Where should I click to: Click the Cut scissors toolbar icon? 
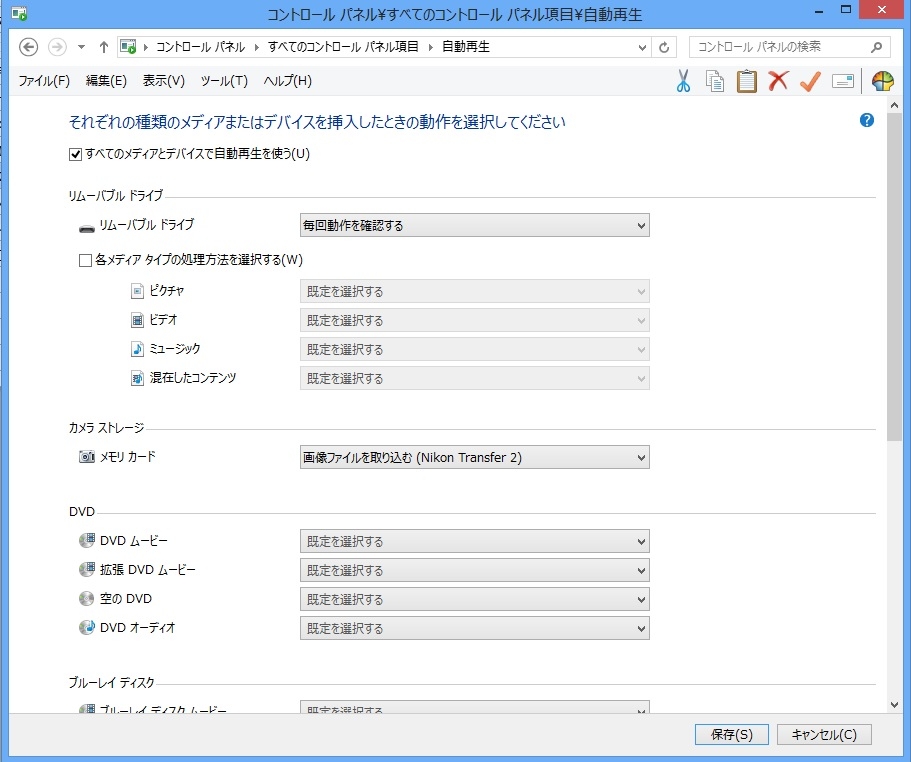(683, 81)
